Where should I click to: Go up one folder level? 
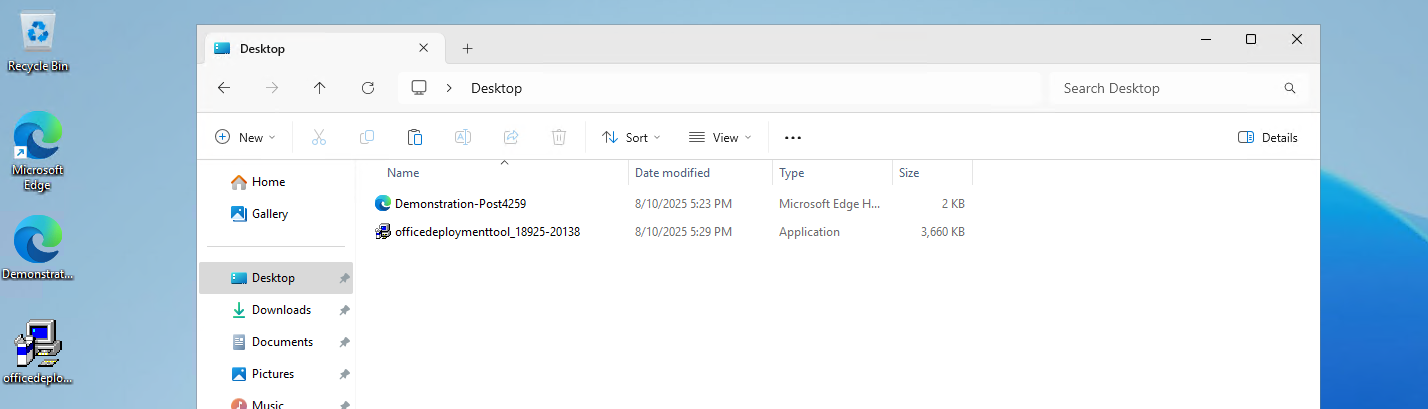click(320, 88)
